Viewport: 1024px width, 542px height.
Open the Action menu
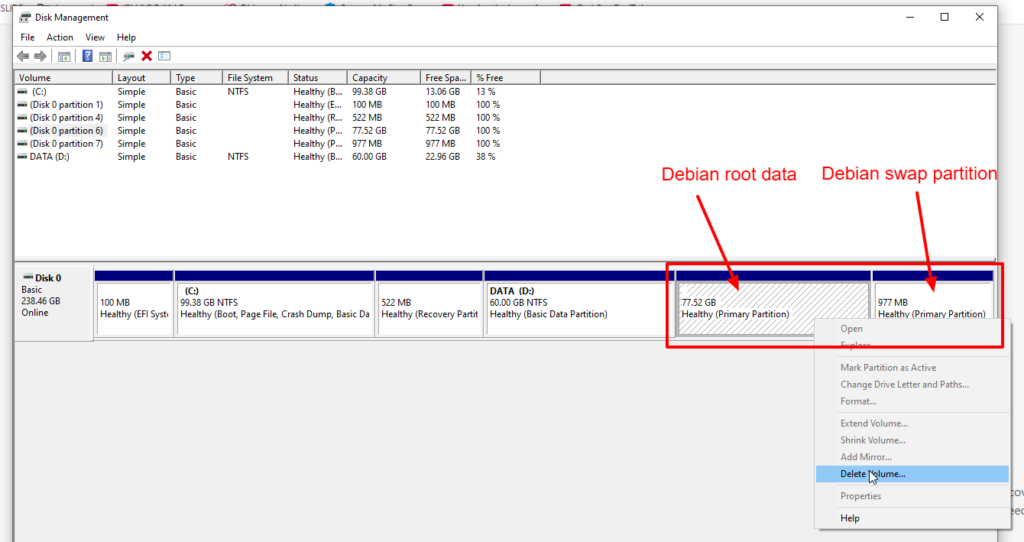coord(60,37)
